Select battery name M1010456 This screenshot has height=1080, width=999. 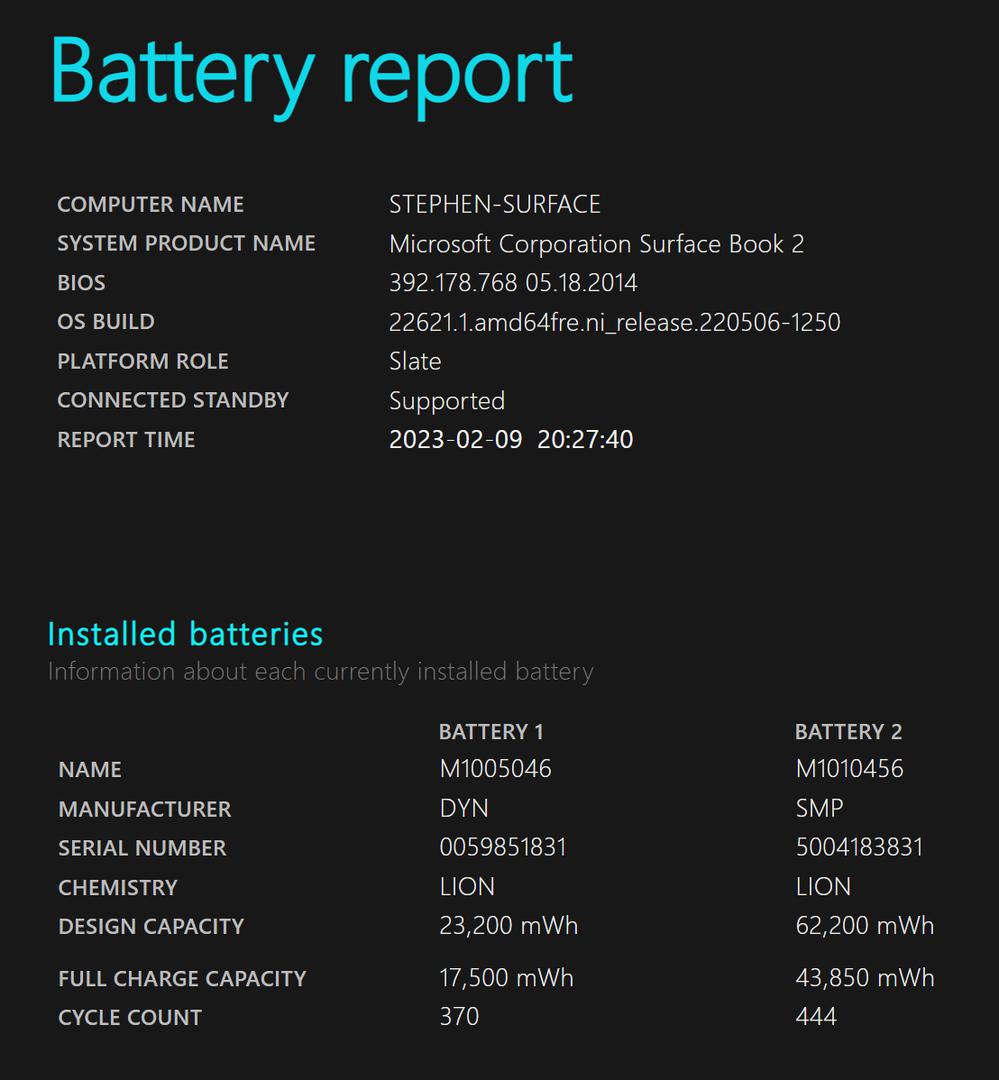click(849, 769)
